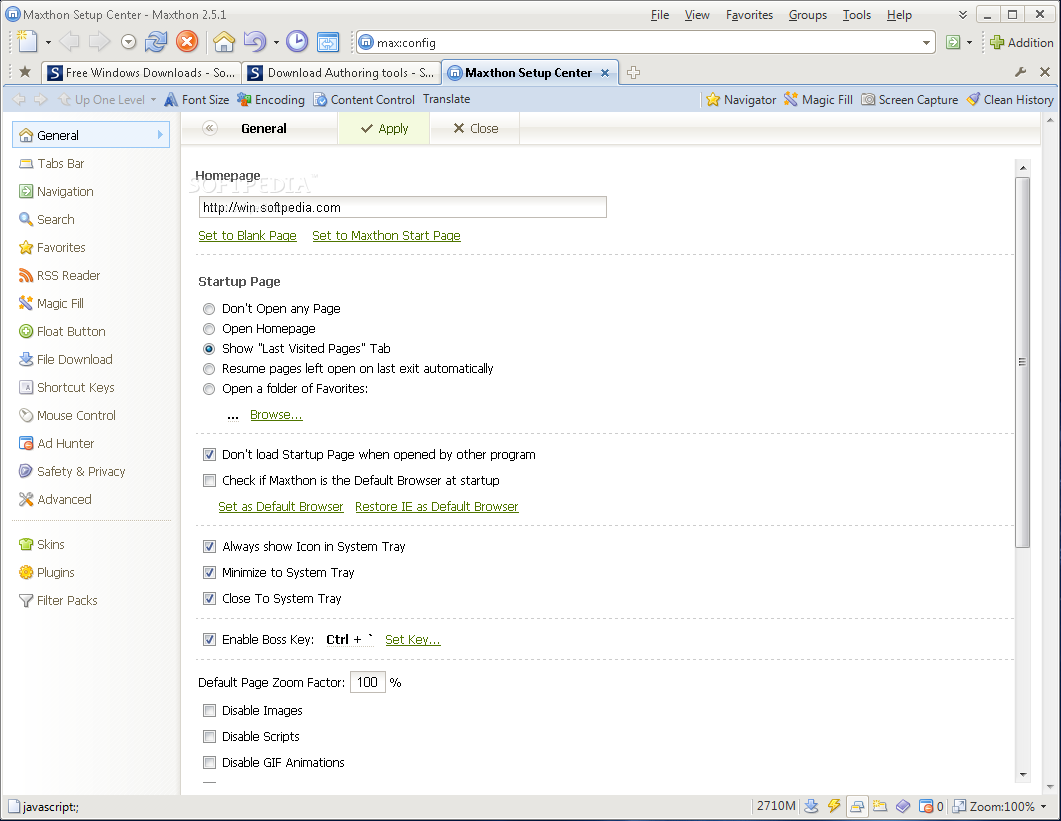Enable Disable Scripts checkbox
This screenshot has width=1061, height=821.
point(210,736)
